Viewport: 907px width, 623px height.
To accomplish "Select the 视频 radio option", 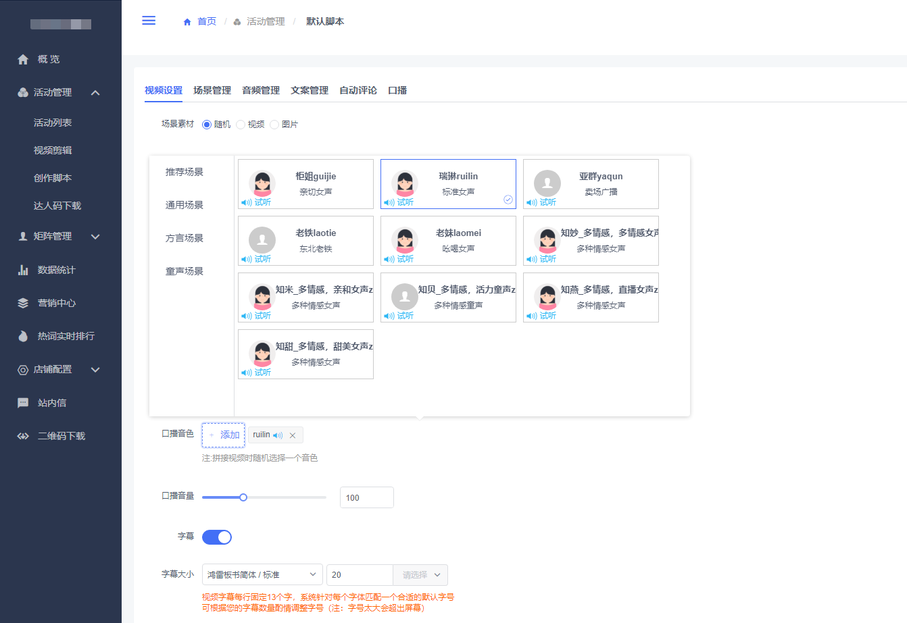I will (240, 125).
